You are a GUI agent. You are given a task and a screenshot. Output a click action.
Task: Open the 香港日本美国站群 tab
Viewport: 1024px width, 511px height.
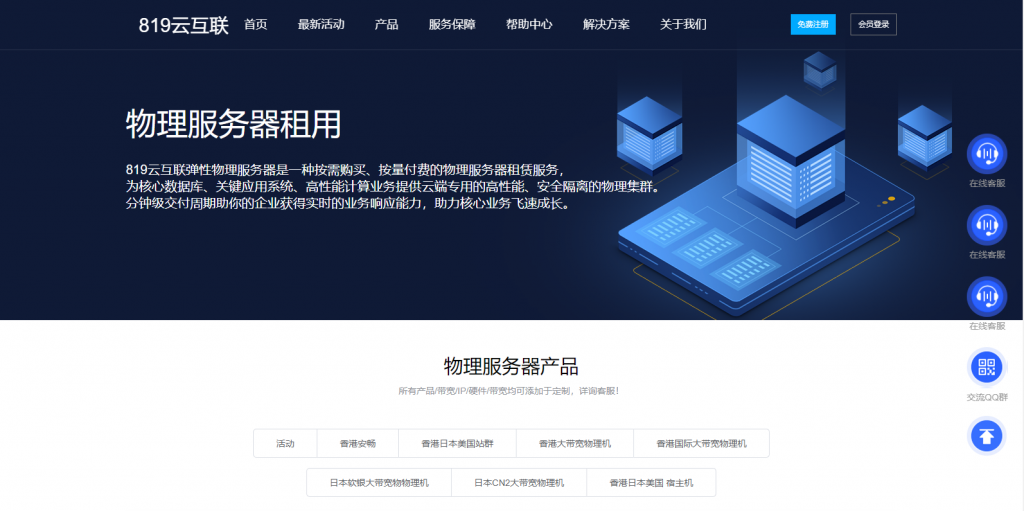(x=456, y=443)
